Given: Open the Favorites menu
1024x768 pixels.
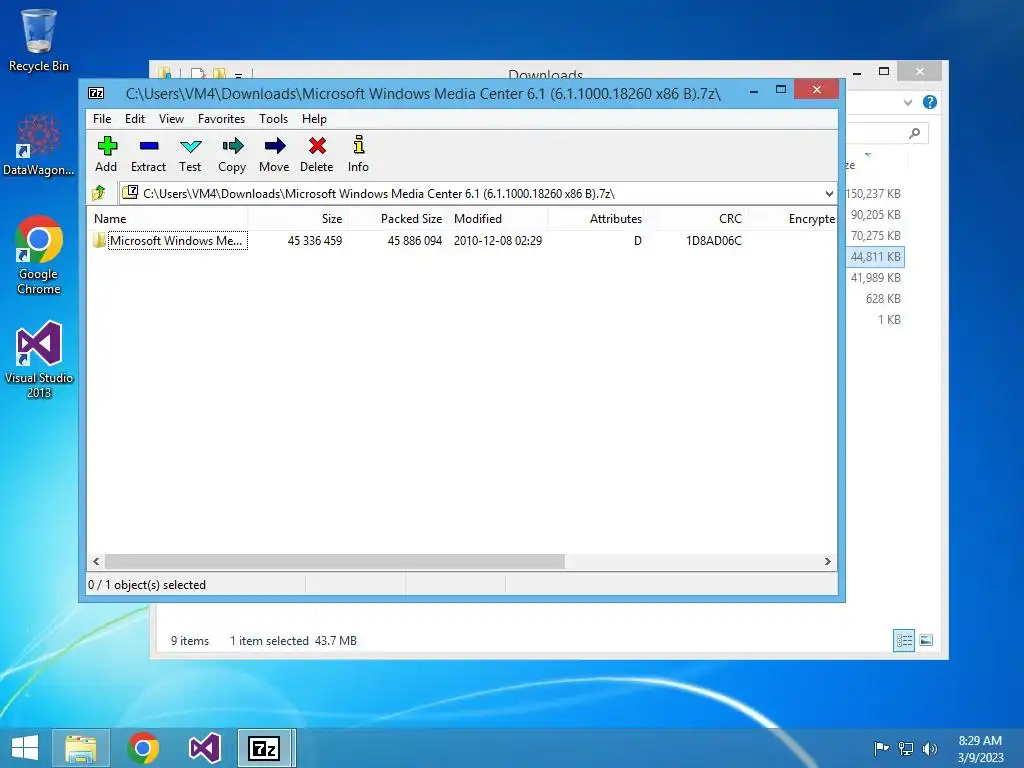Looking at the screenshot, I should coord(221,119).
